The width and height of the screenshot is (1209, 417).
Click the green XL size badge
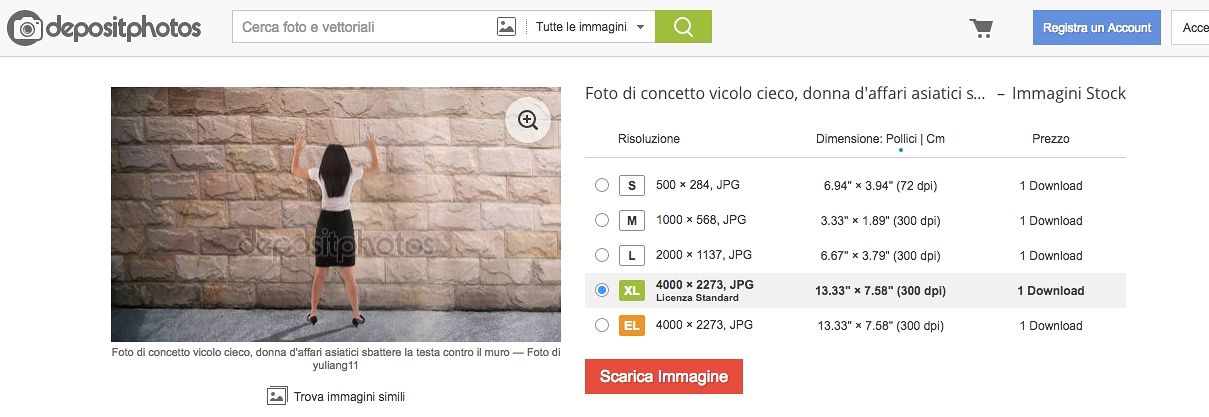point(632,291)
